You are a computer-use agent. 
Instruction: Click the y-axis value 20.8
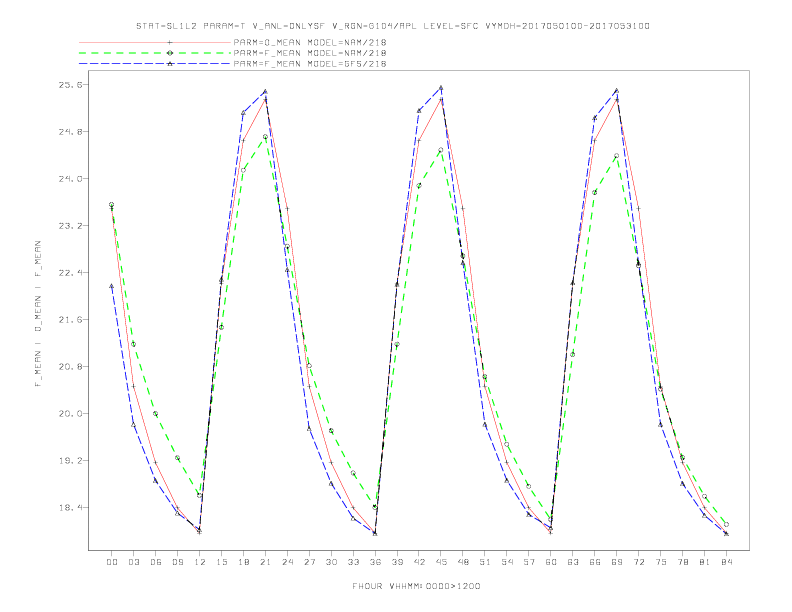pos(71,367)
